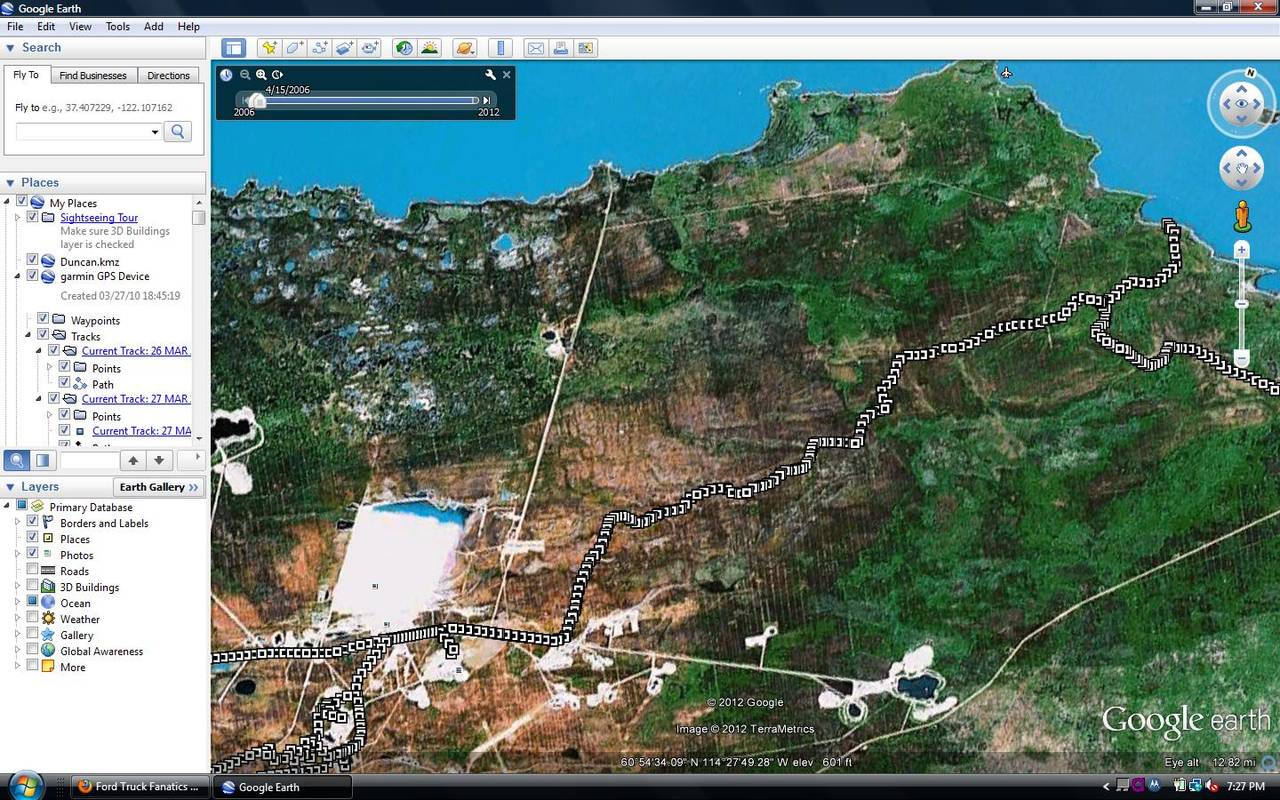
Task: Show the ruler tool
Action: coord(501,47)
